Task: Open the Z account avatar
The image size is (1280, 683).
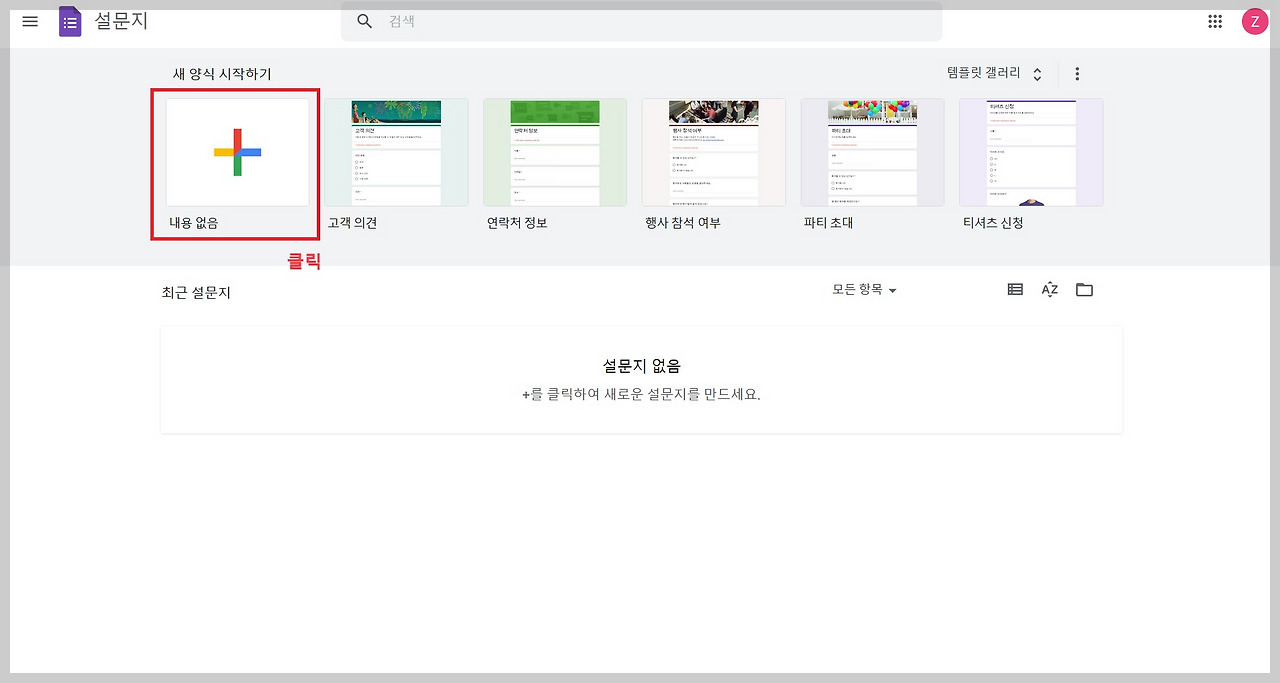Action: click(1255, 21)
